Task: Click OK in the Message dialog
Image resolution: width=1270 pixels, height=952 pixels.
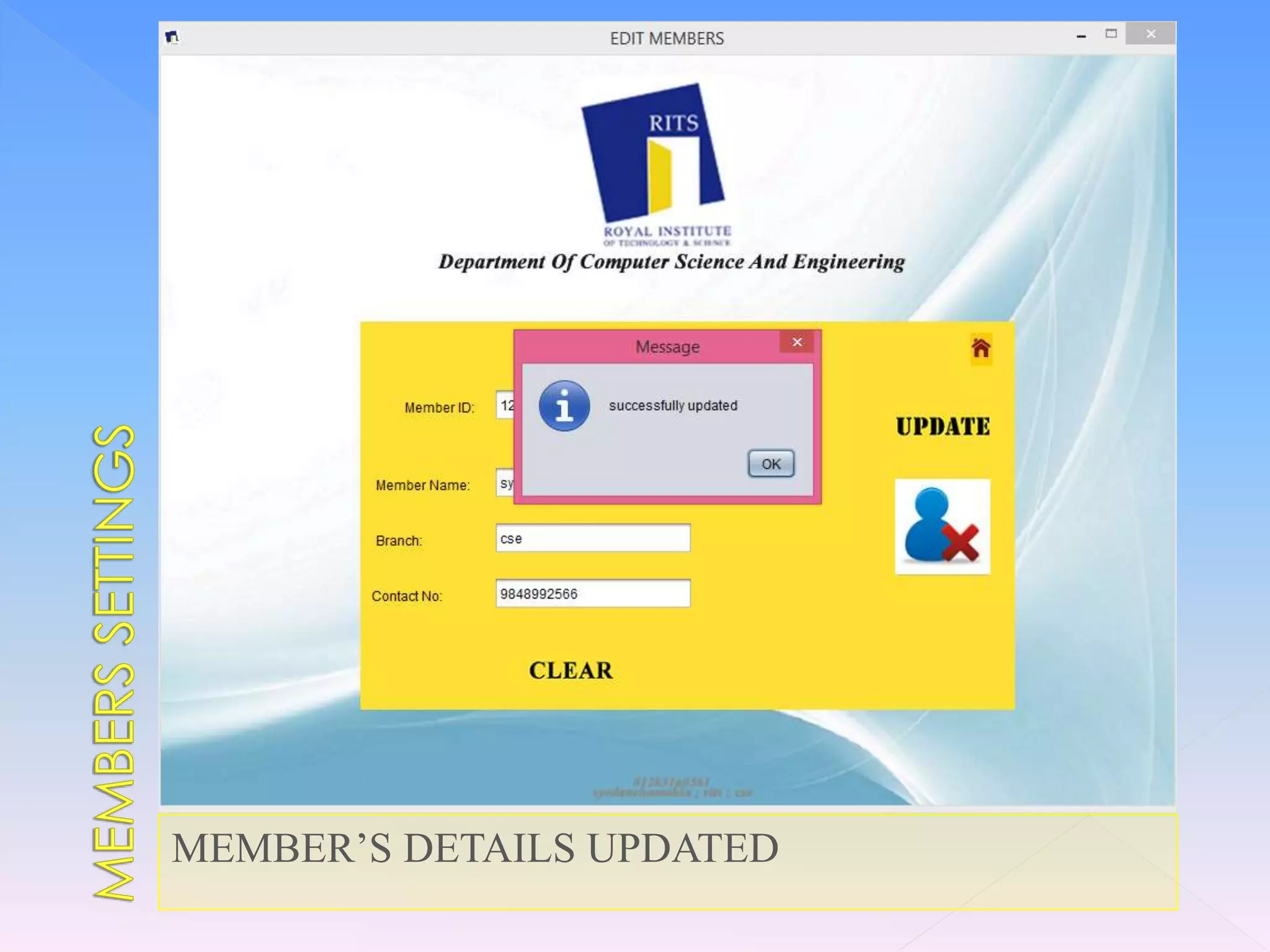Action: pos(771,464)
